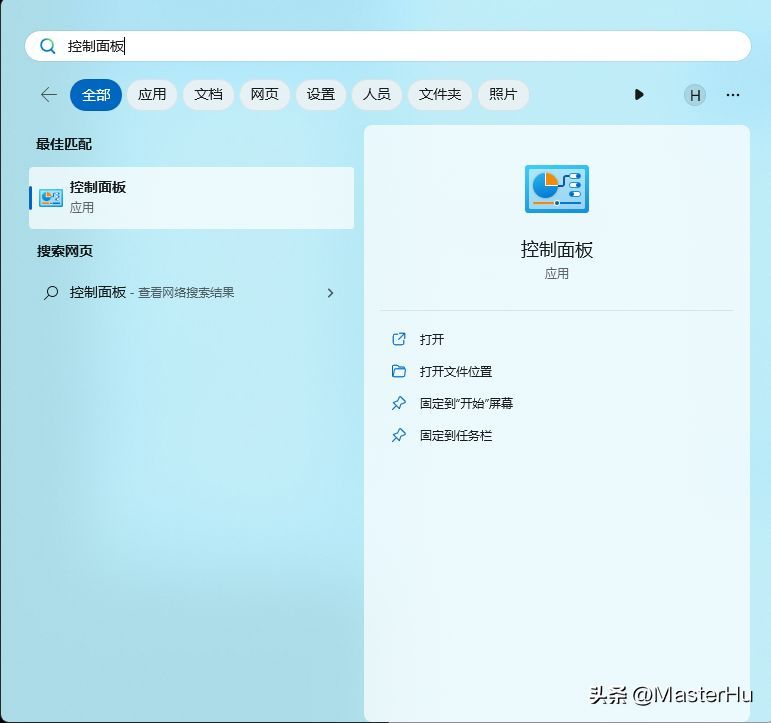Click the large 控制面板 preview icon
The image size is (771, 723).
[557, 189]
